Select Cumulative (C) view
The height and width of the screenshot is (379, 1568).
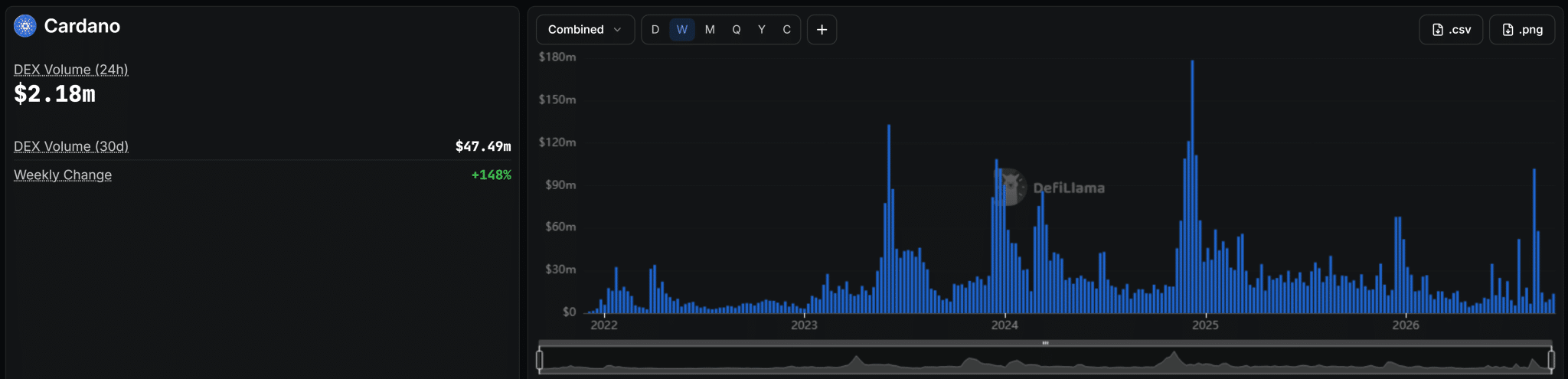[786, 30]
